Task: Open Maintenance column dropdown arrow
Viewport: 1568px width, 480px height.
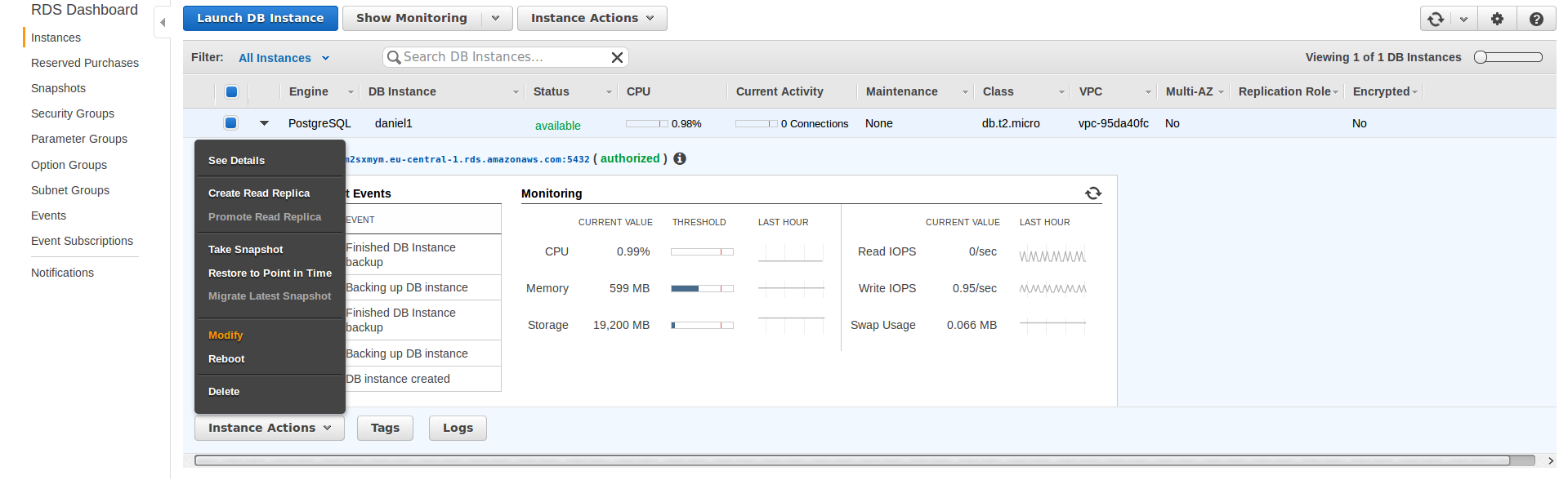Action: tap(965, 92)
